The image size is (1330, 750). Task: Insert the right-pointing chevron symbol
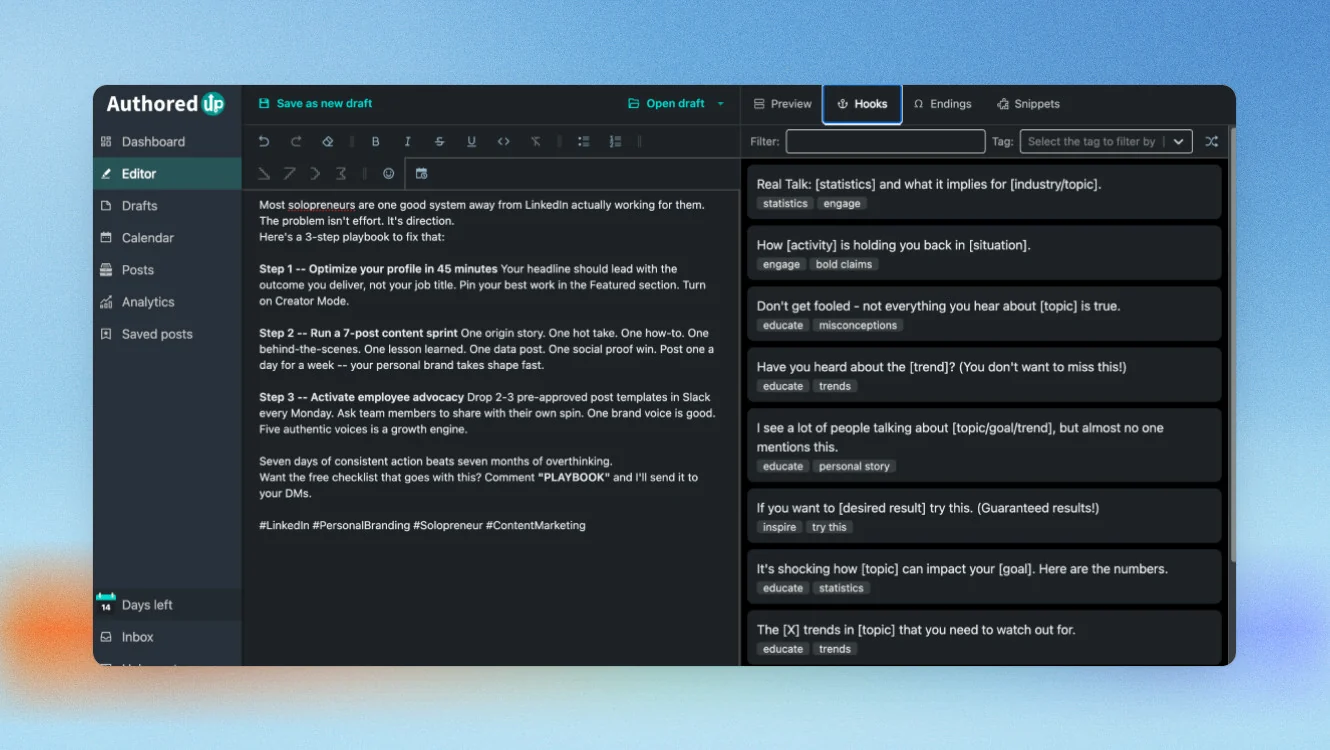315,174
